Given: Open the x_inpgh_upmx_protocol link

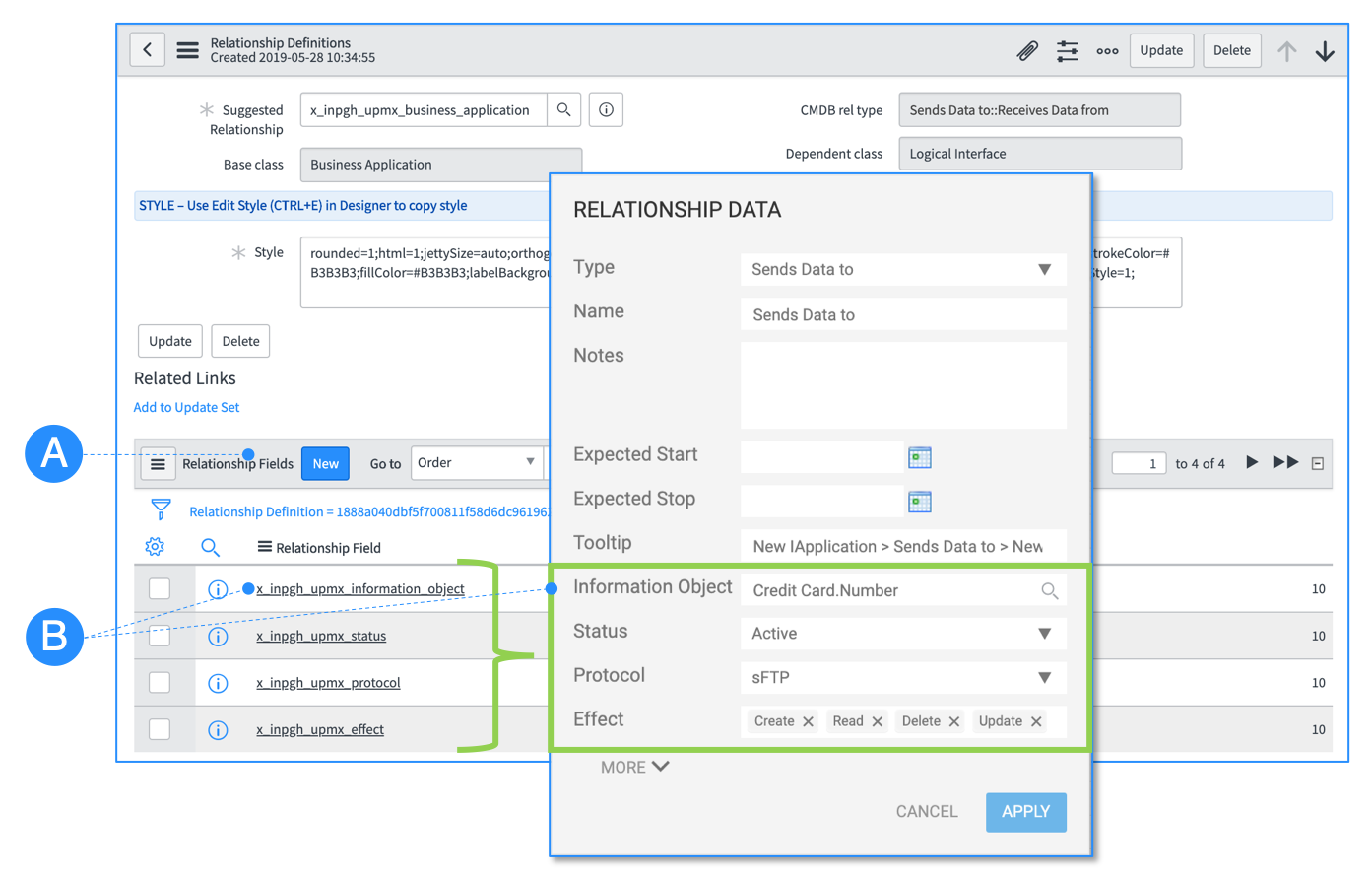Looking at the screenshot, I should point(328,683).
